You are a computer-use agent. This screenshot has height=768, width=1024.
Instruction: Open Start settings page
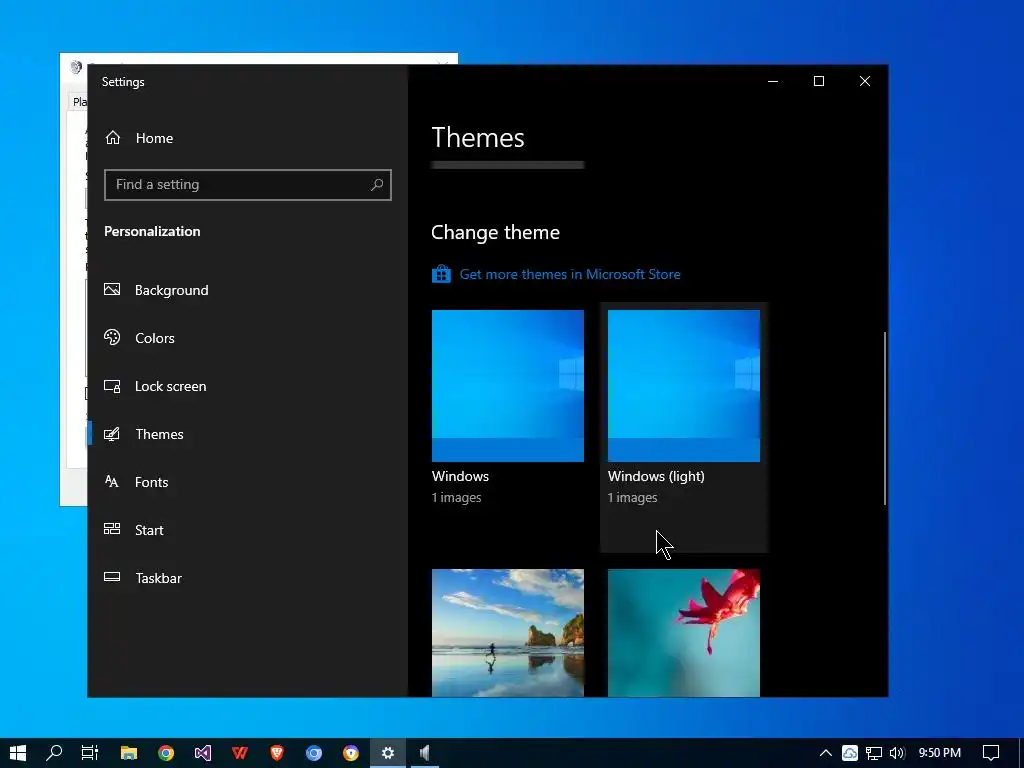[x=248, y=530]
